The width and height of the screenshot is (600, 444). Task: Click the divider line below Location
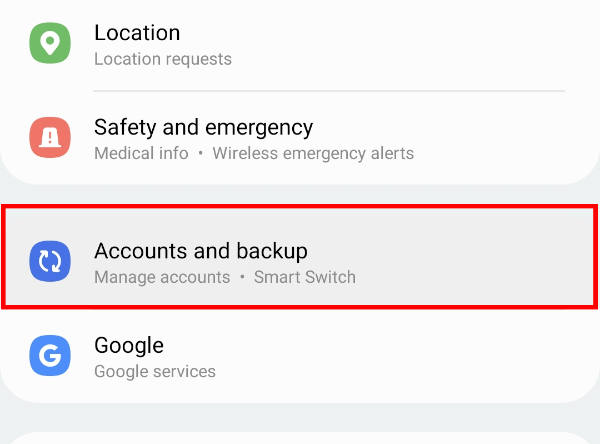(x=329, y=91)
